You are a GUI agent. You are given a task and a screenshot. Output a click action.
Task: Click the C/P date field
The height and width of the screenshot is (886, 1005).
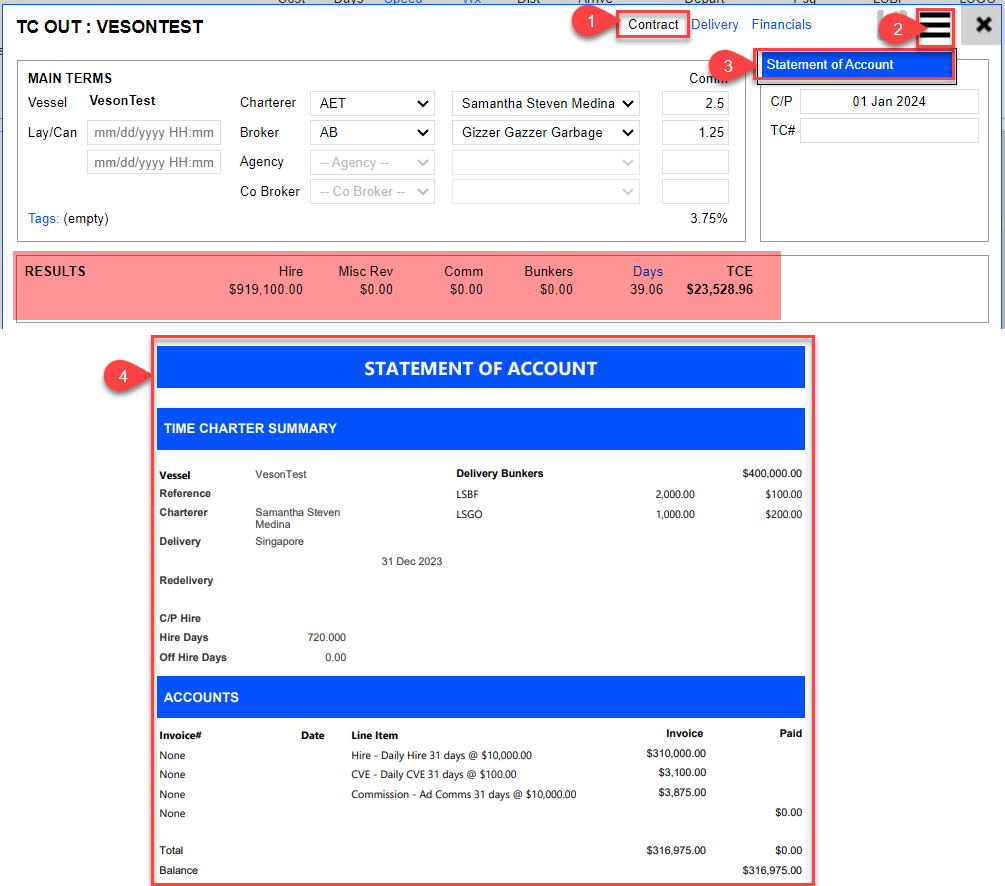pyautogui.click(x=888, y=102)
